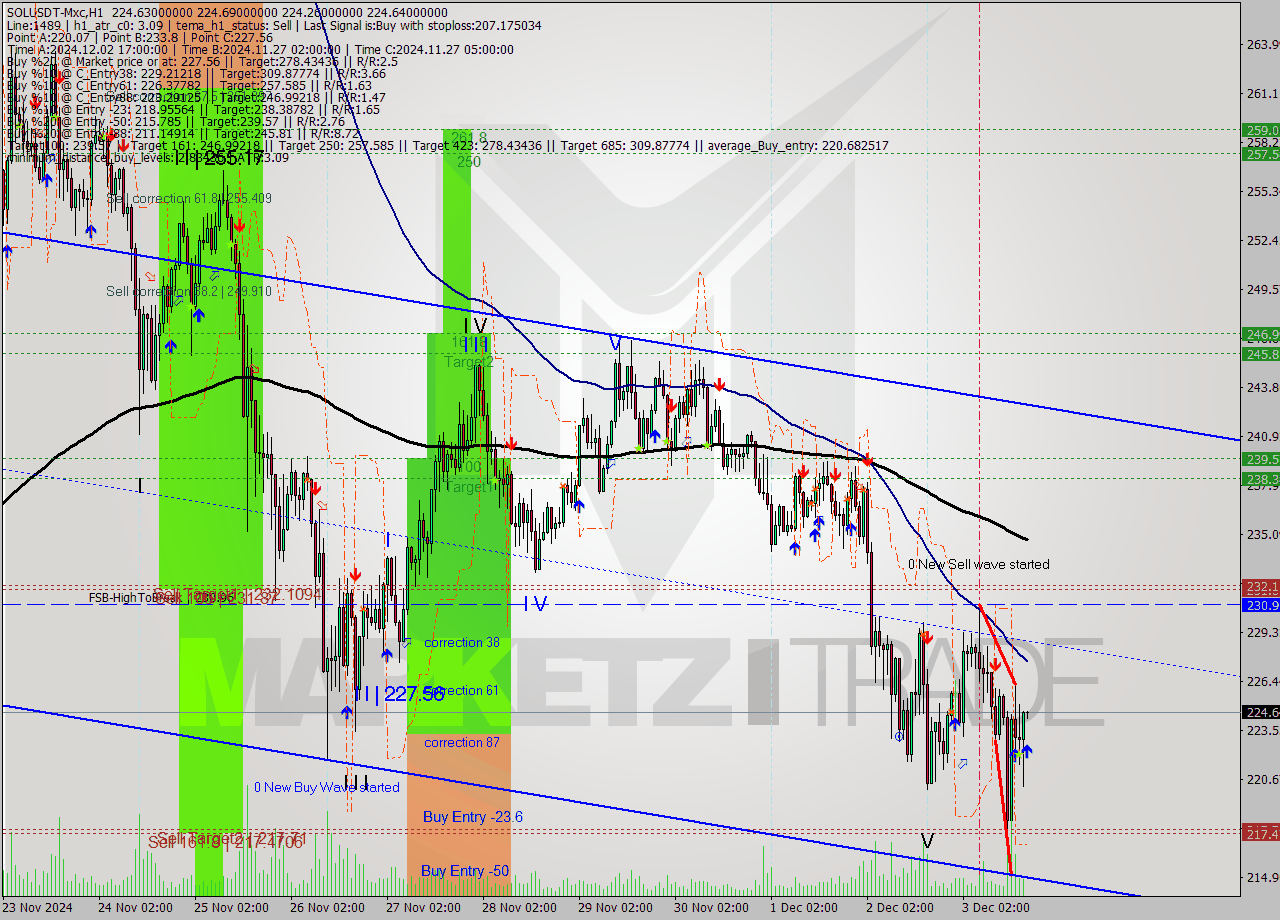The width and height of the screenshot is (1280, 920).
Task: Select the 'Buy Entry -23.6' label
Action: tap(472, 817)
